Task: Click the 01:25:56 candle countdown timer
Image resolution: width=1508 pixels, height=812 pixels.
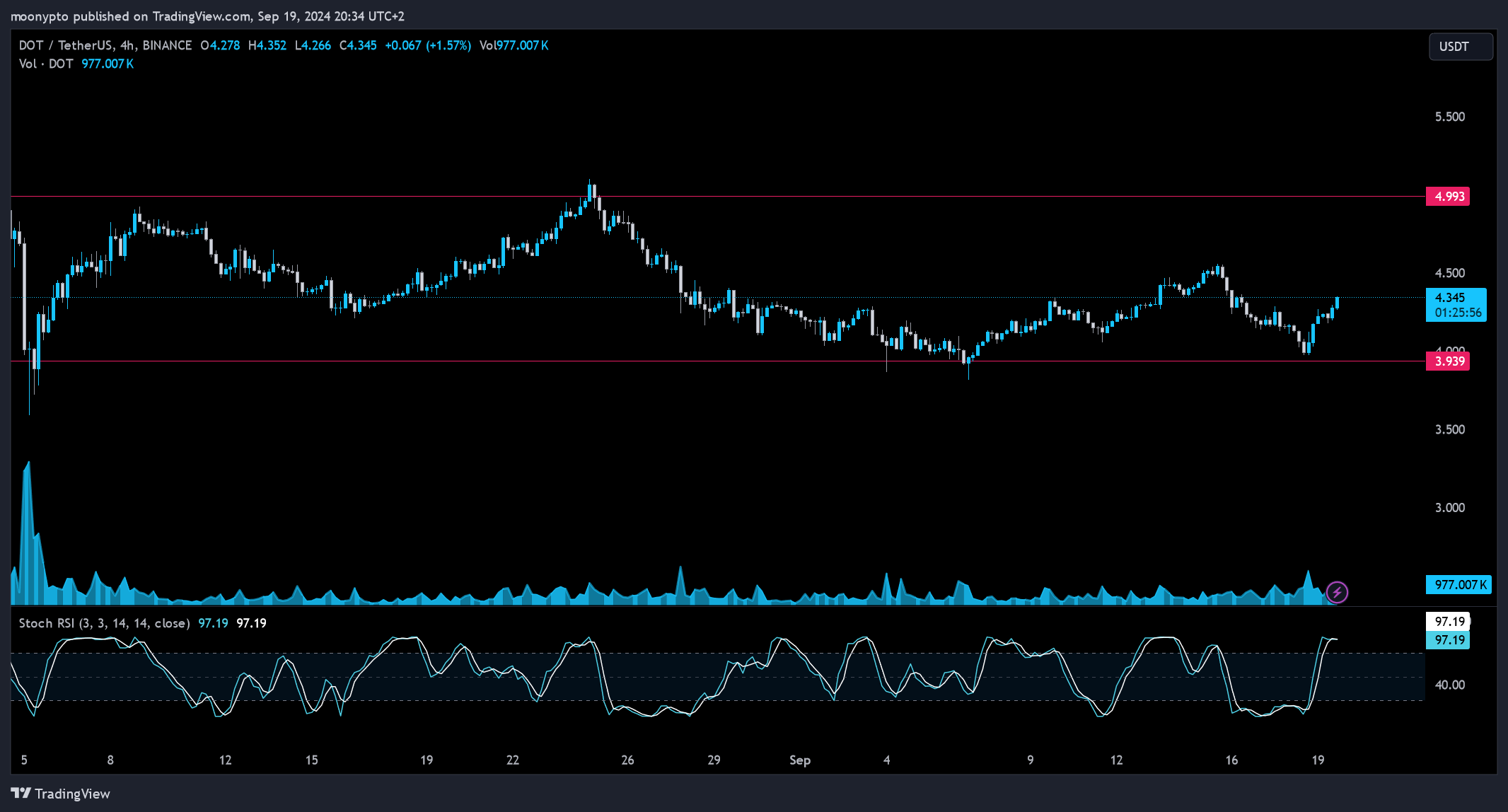Action: click(1458, 313)
